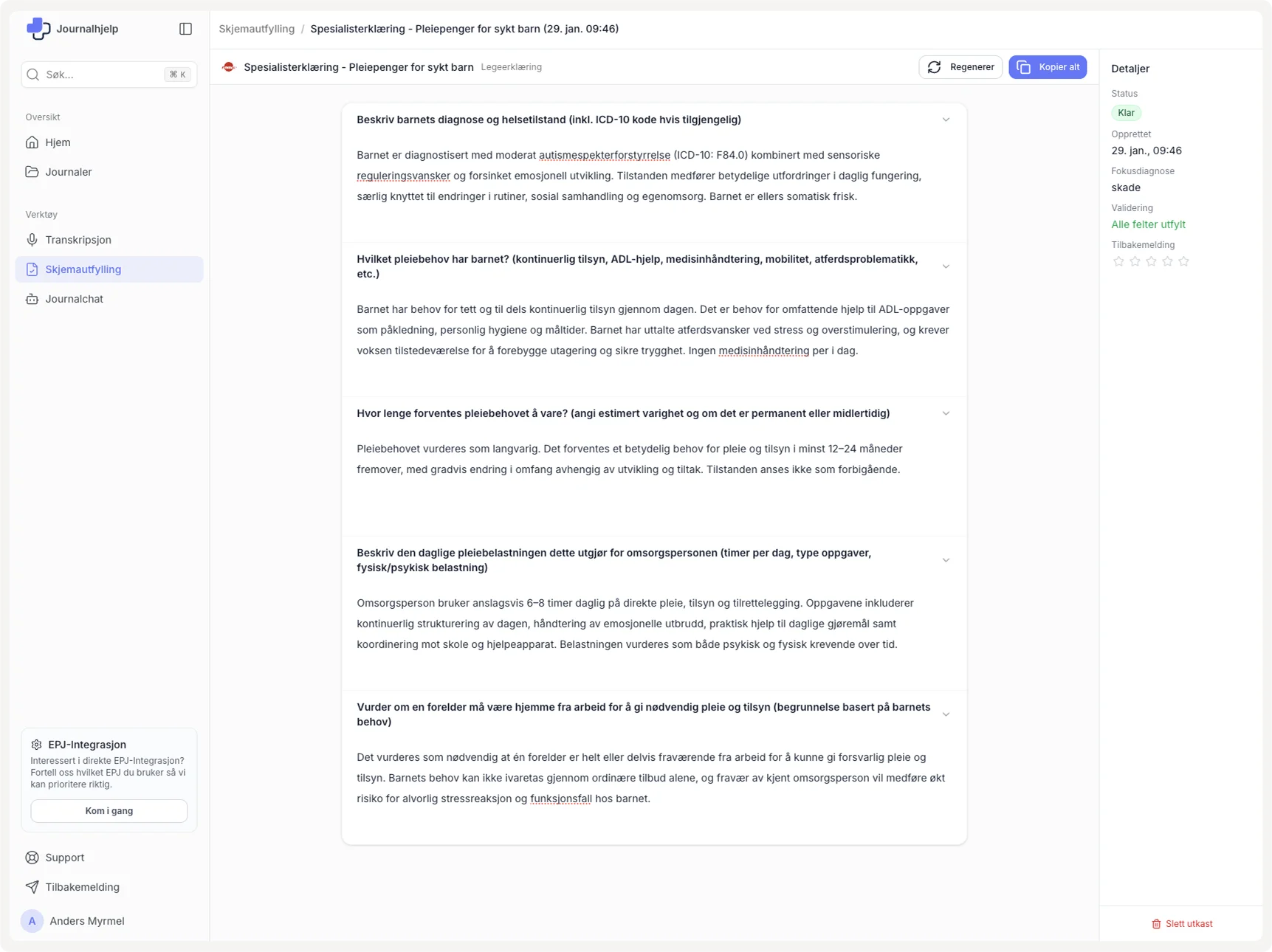Click the Journalchat robot icon
Screen dimensions: 1272x952
(32, 299)
